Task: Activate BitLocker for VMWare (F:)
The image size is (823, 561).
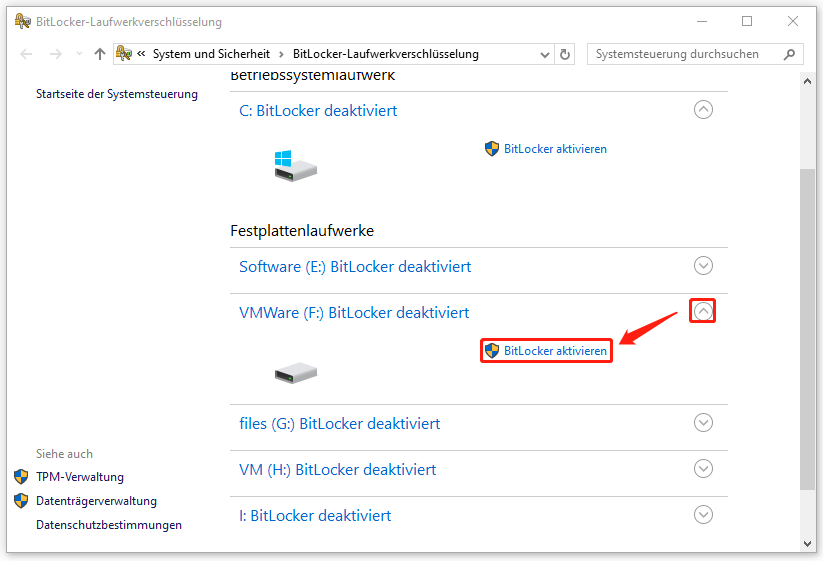Action: coord(555,351)
